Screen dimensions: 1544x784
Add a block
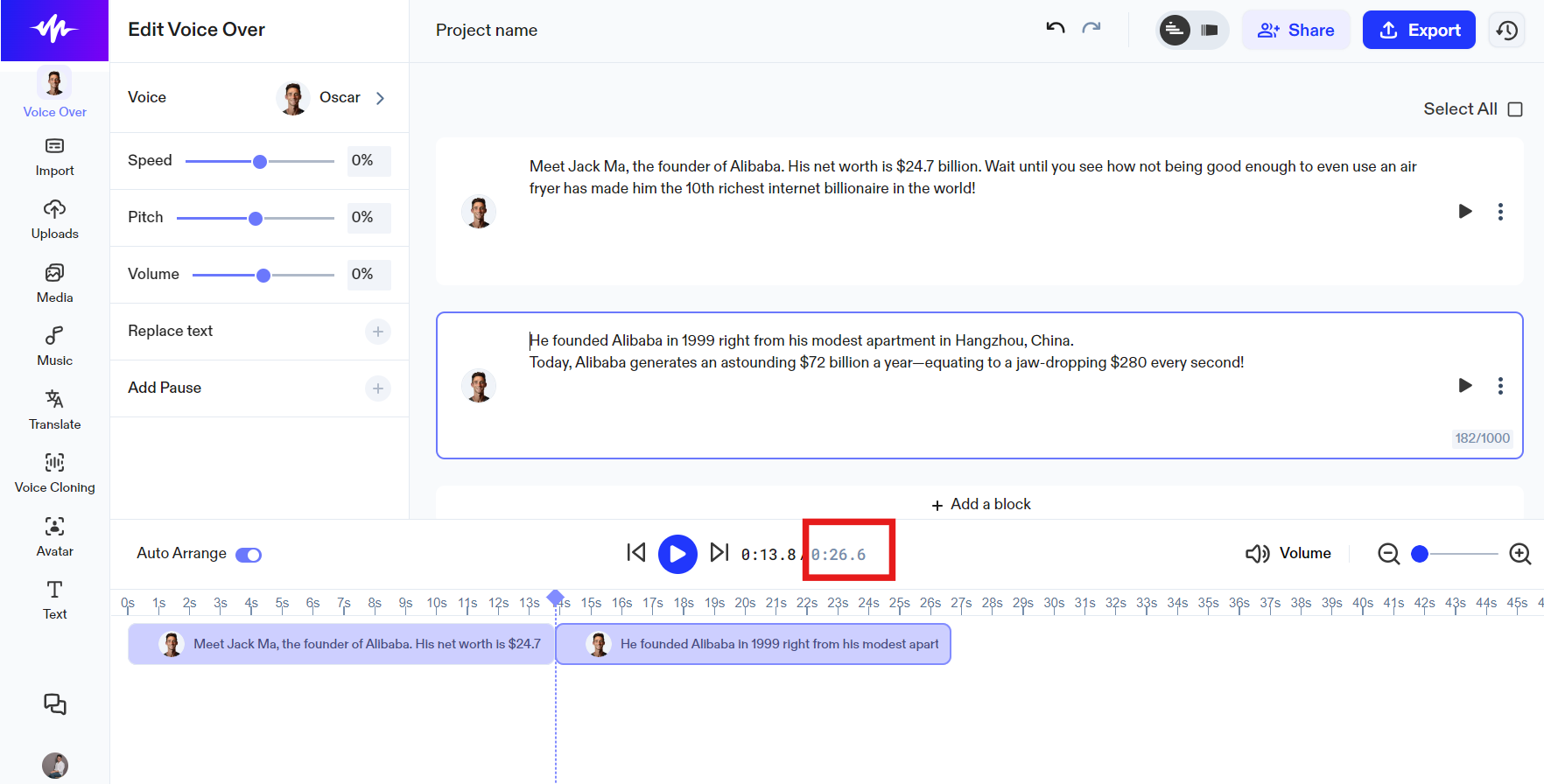tap(980, 505)
